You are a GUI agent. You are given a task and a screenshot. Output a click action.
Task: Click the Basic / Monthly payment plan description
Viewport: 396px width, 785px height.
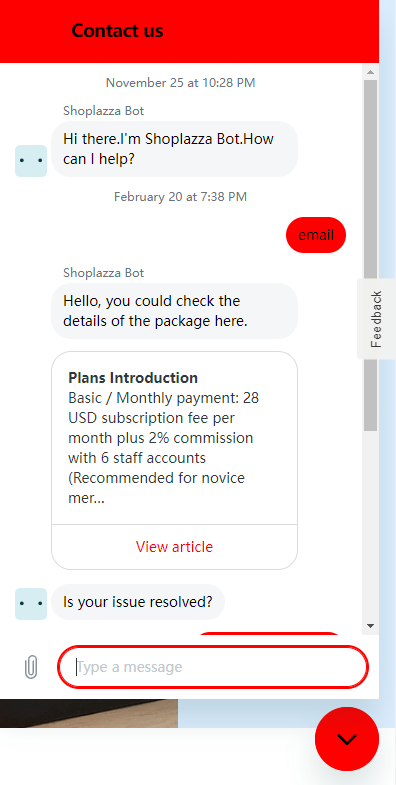(x=164, y=448)
